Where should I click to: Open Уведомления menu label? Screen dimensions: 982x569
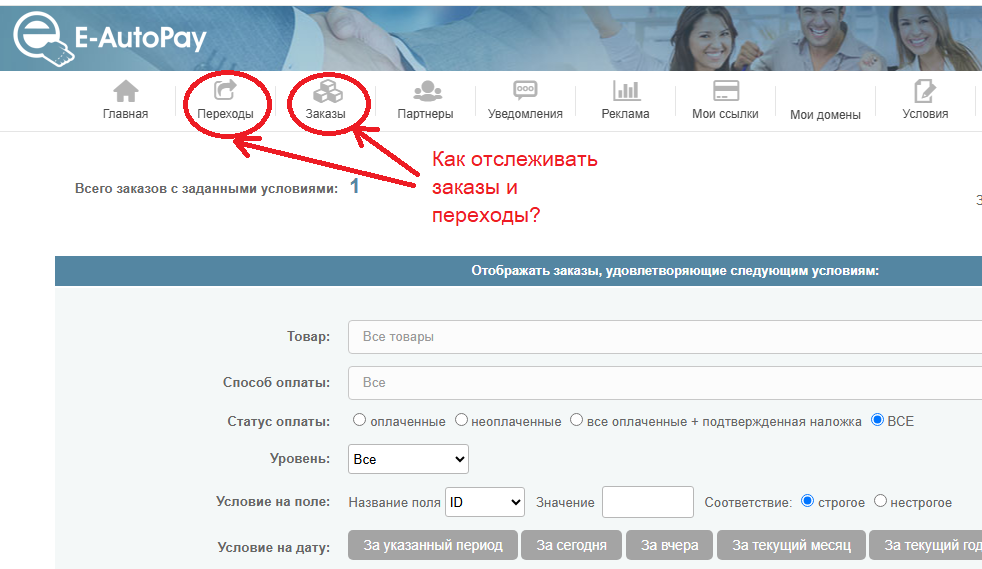click(525, 114)
